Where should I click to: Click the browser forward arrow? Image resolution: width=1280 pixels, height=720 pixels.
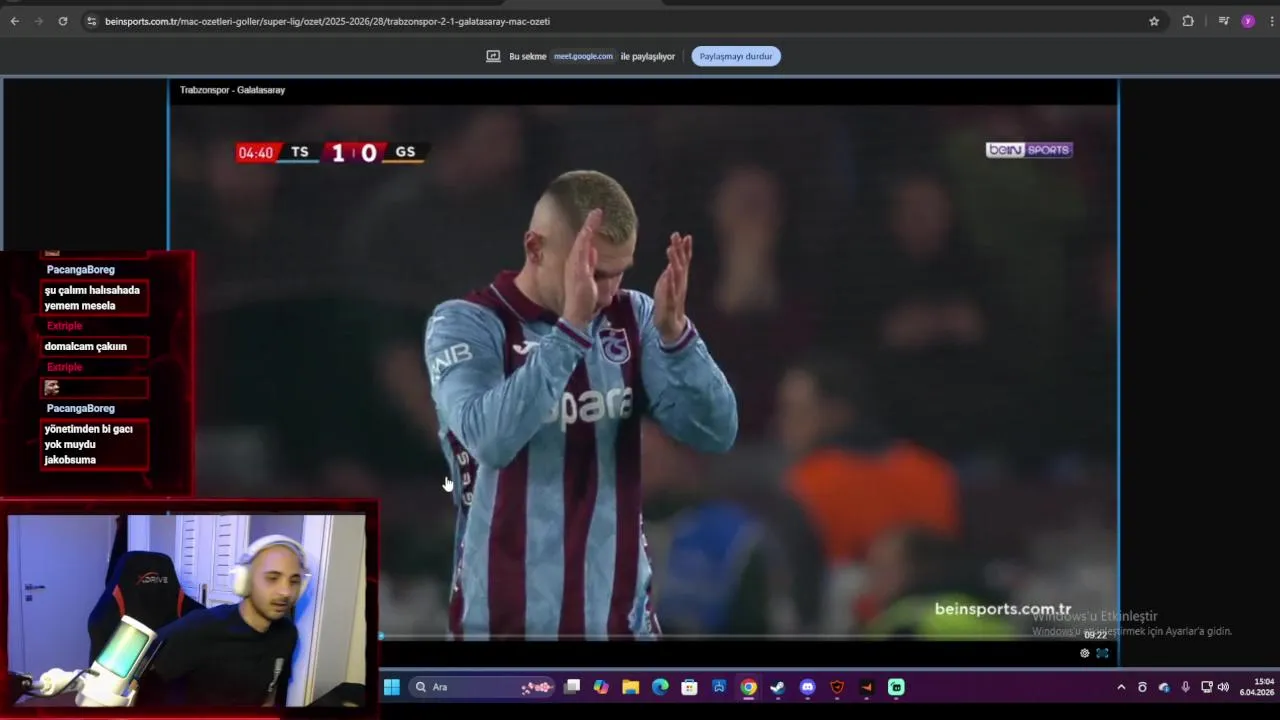click(x=39, y=21)
